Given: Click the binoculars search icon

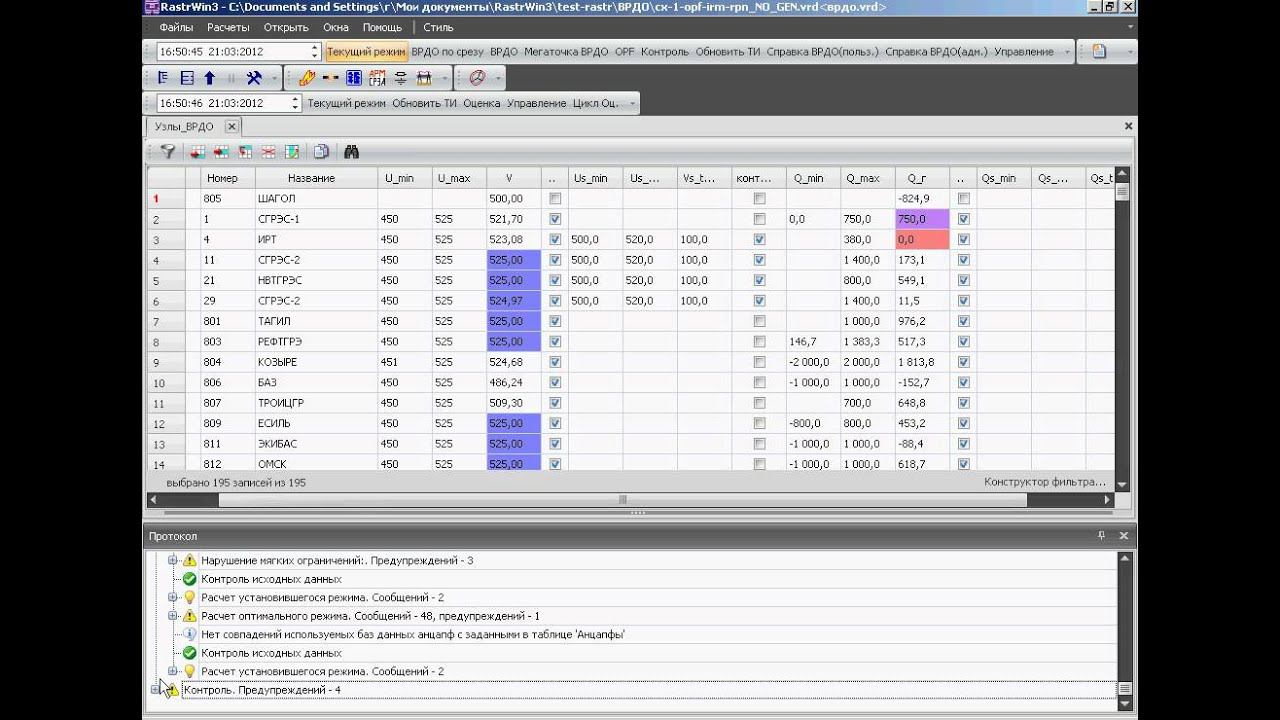Looking at the screenshot, I should [x=352, y=152].
